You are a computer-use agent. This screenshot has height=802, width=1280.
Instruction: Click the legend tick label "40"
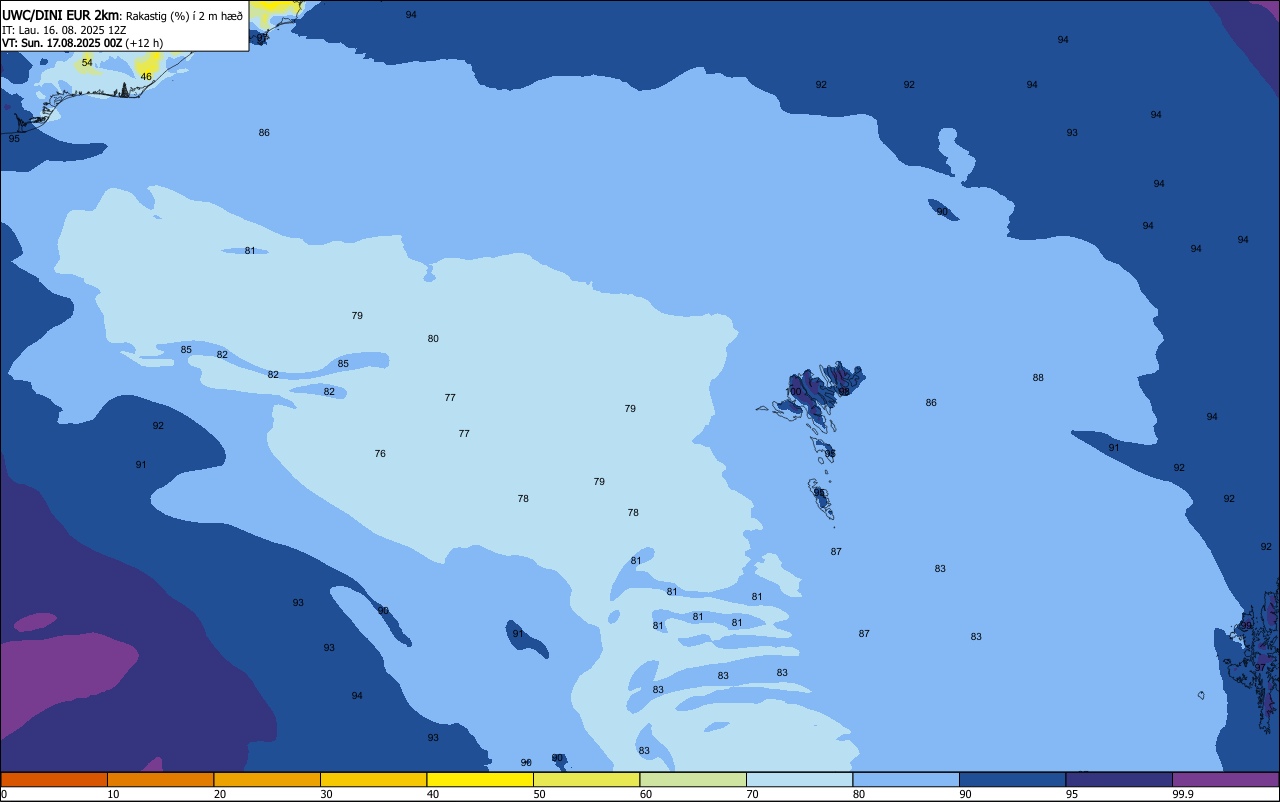[433, 794]
